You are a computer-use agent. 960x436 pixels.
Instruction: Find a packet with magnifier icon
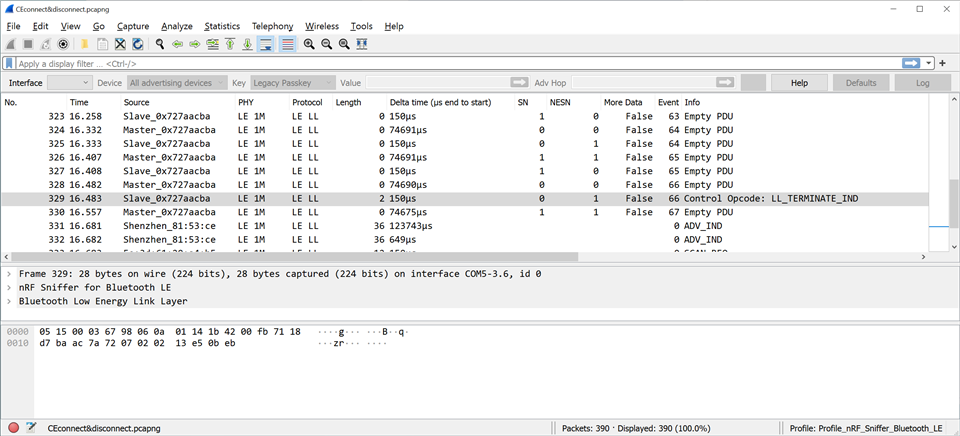(160, 44)
